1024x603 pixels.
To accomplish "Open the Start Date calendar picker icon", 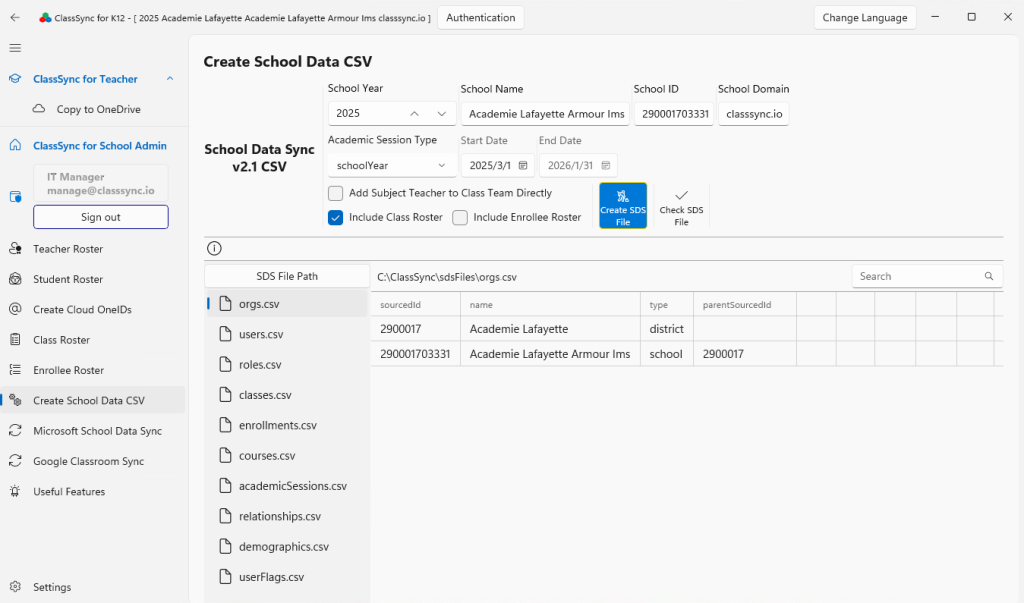I will (x=523, y=165).
